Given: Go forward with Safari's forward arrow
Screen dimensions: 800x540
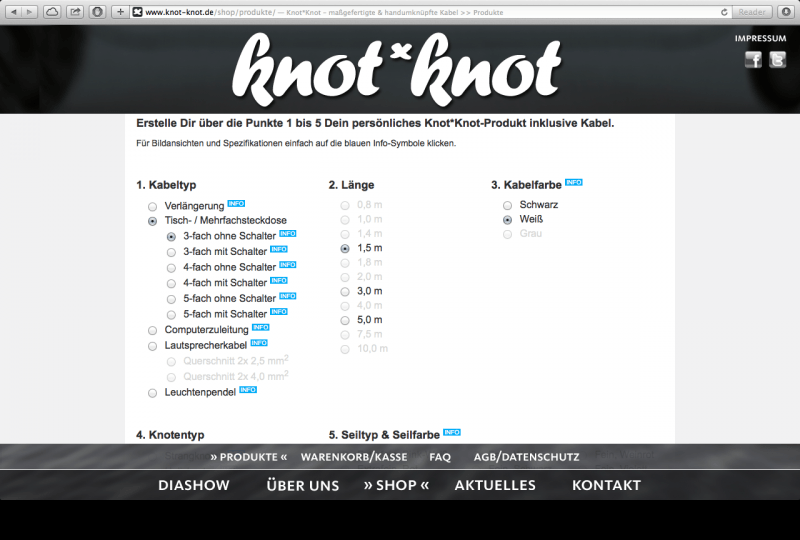Looking at the screenshot, I should pyautogui.click(x=30, y=12).
